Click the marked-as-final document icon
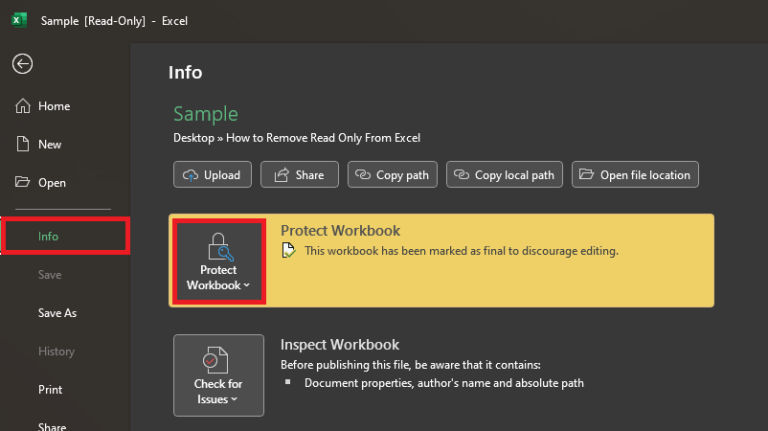 tap(288, 250)
